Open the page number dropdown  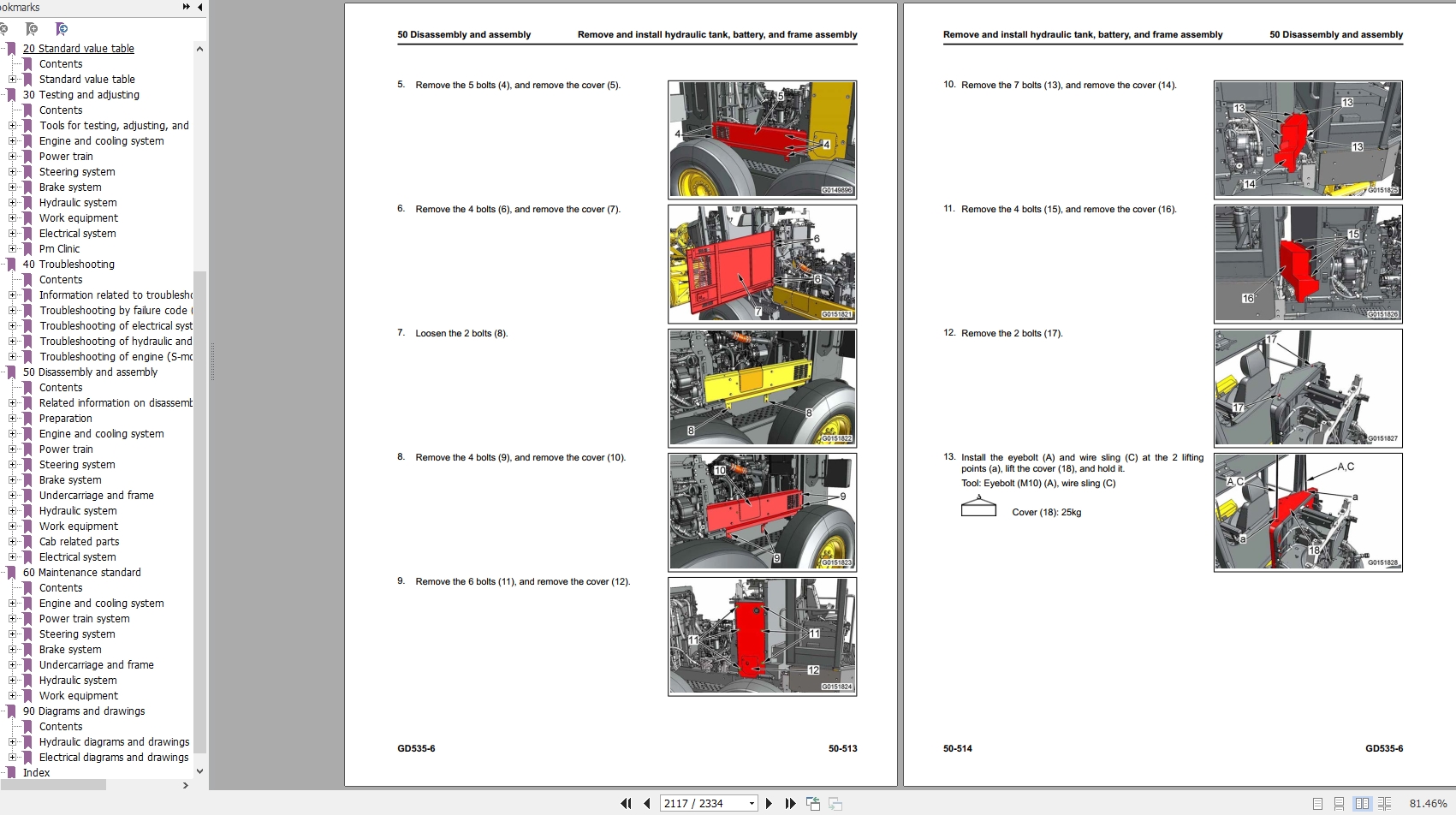click(x=752, y=803)
